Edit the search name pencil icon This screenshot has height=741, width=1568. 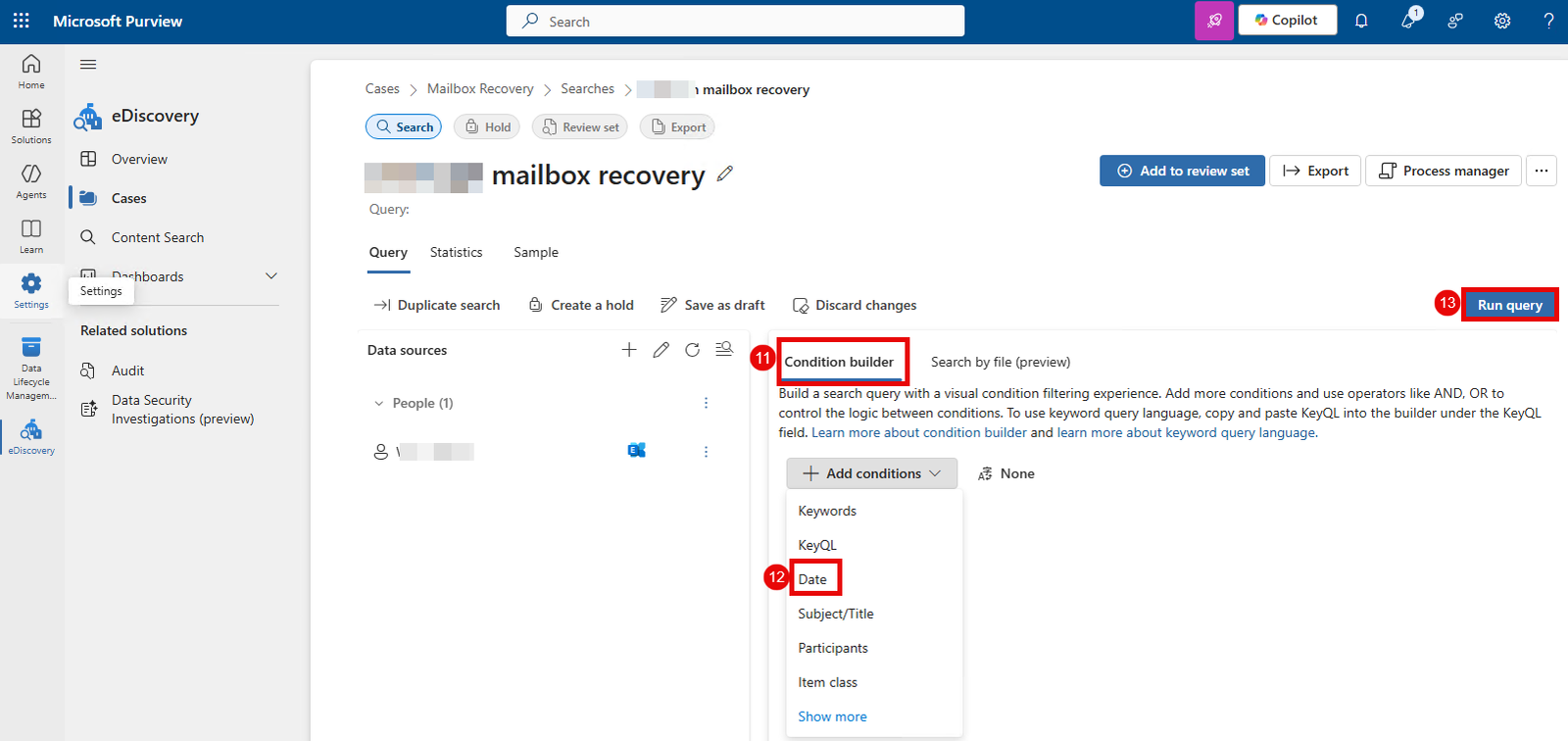(725, 173)
